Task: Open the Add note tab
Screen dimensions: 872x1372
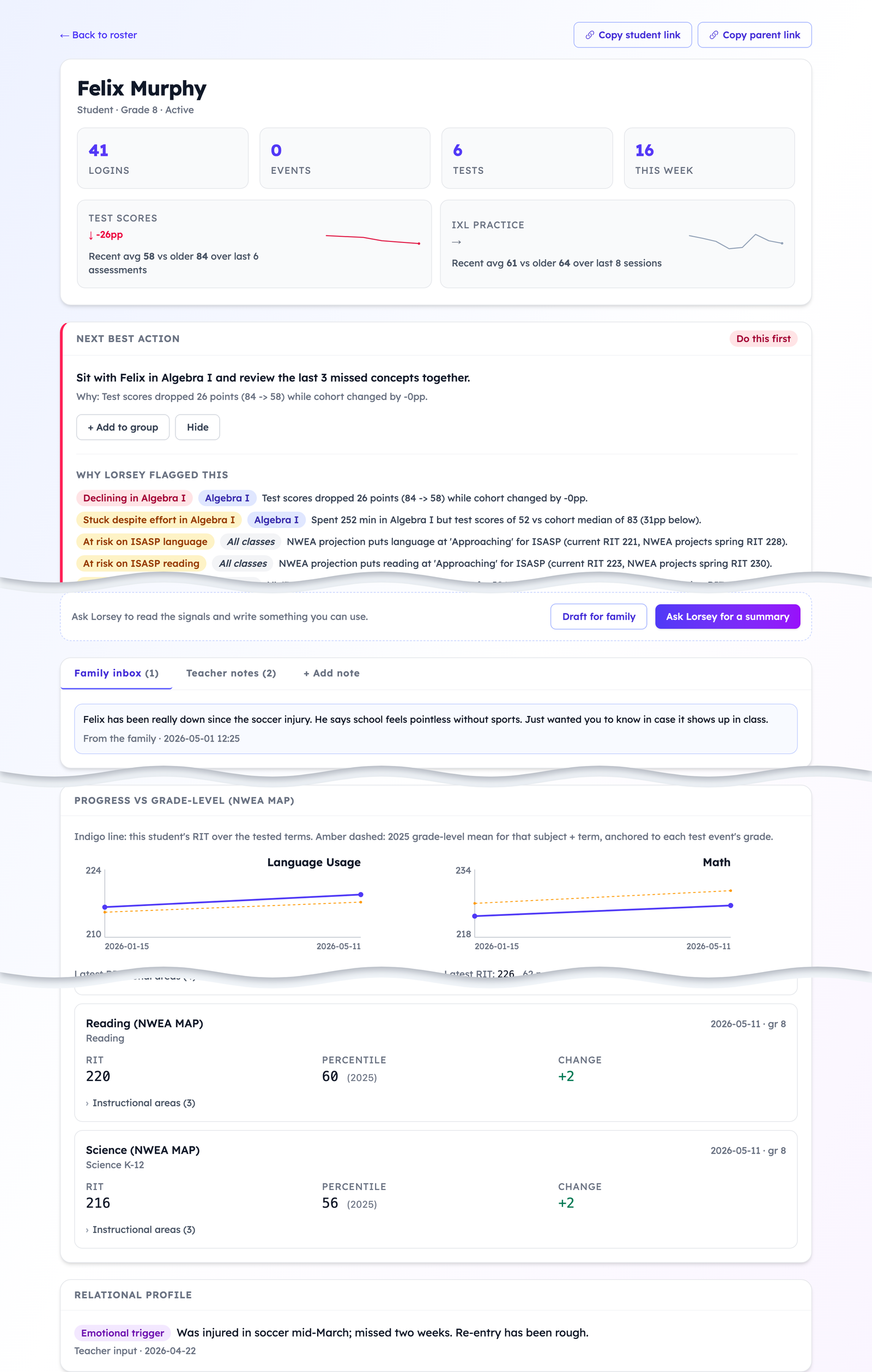Action: pyautogui.click(x=331, y=673)
